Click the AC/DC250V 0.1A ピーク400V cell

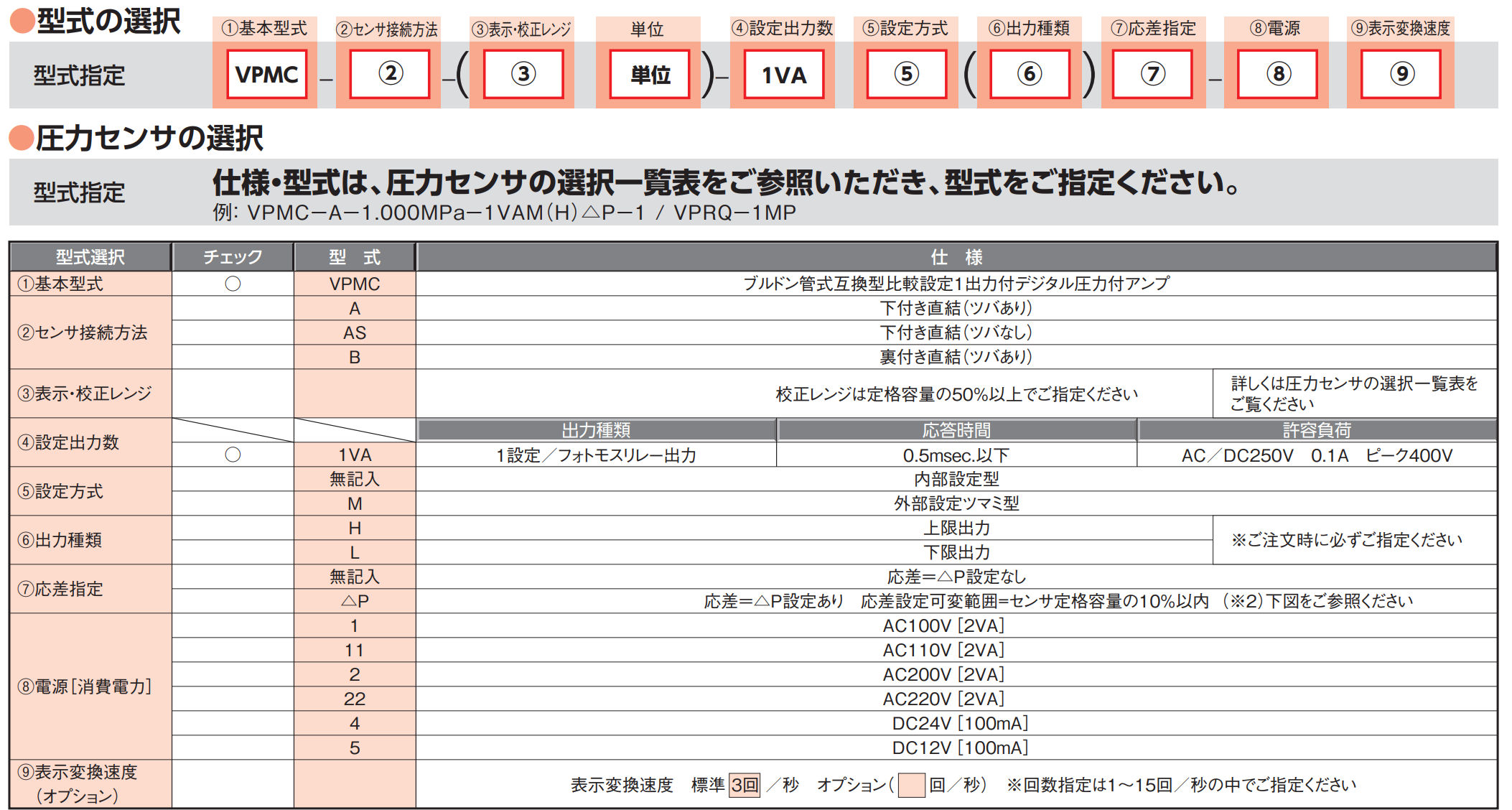tap(1317, 455)
